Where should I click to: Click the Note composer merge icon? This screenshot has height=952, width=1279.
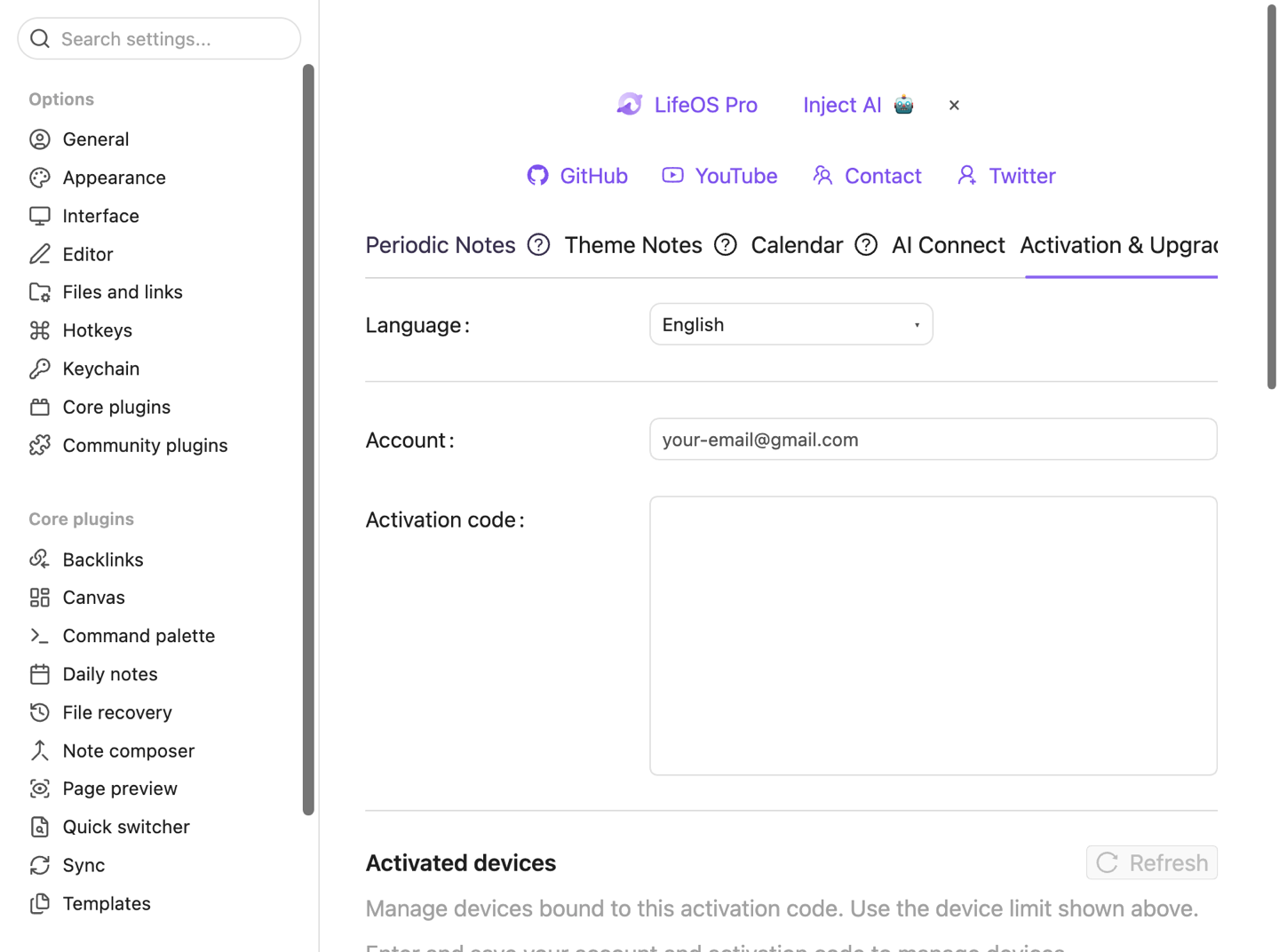[40, 750]
